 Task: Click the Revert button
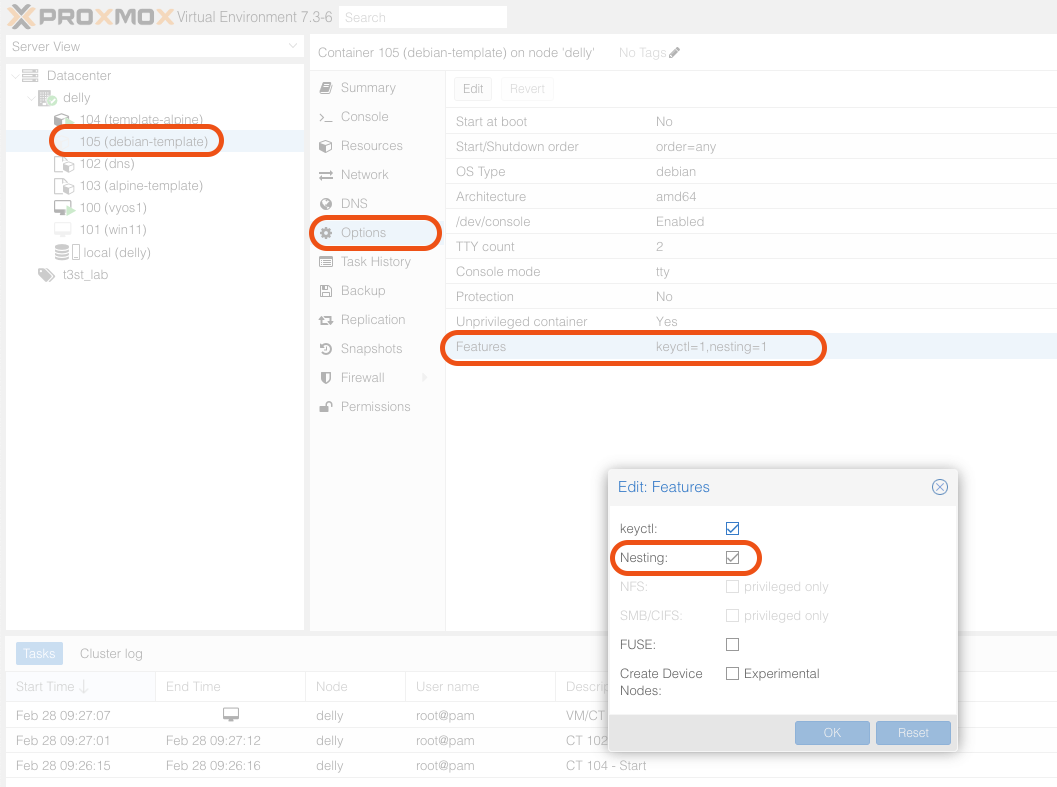[527, 89]
